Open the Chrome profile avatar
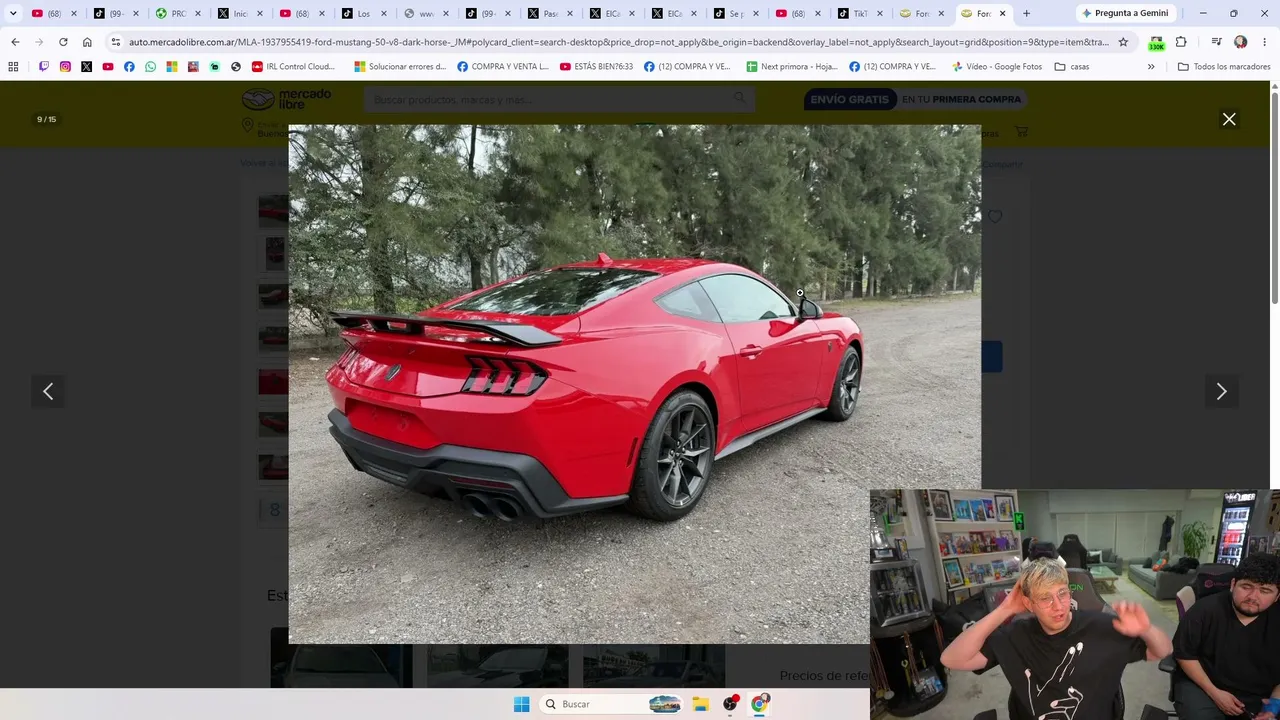1280x720 pixels. pos(1241,42)
